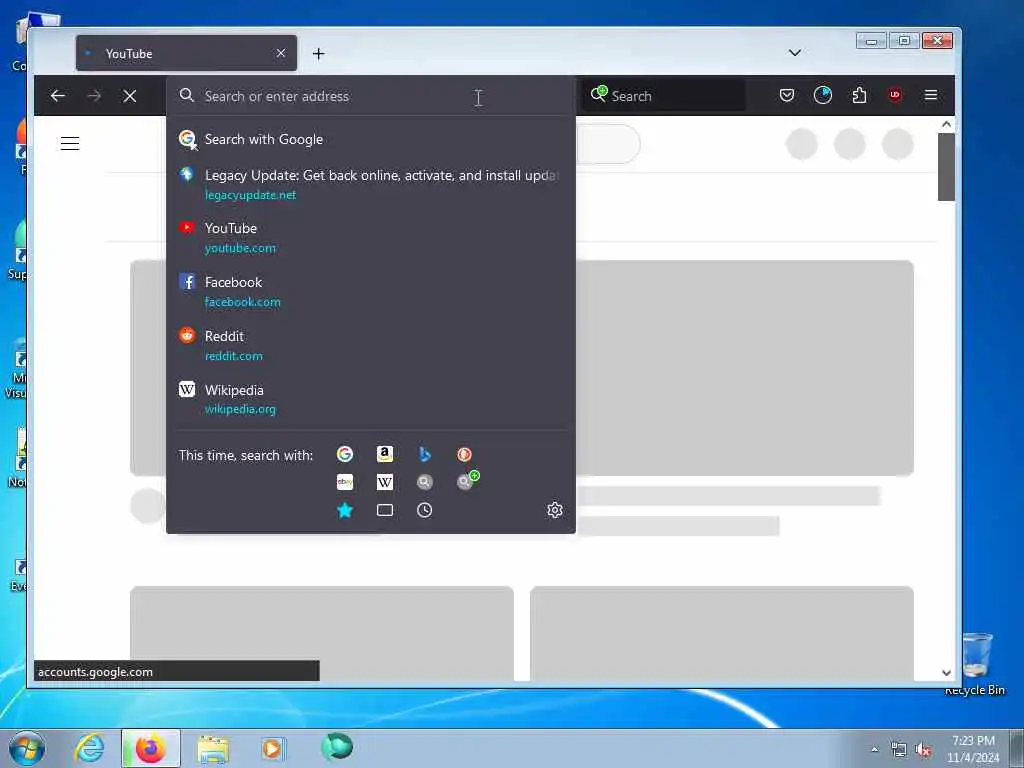Open the Windows Start menu

coord(27,748)
